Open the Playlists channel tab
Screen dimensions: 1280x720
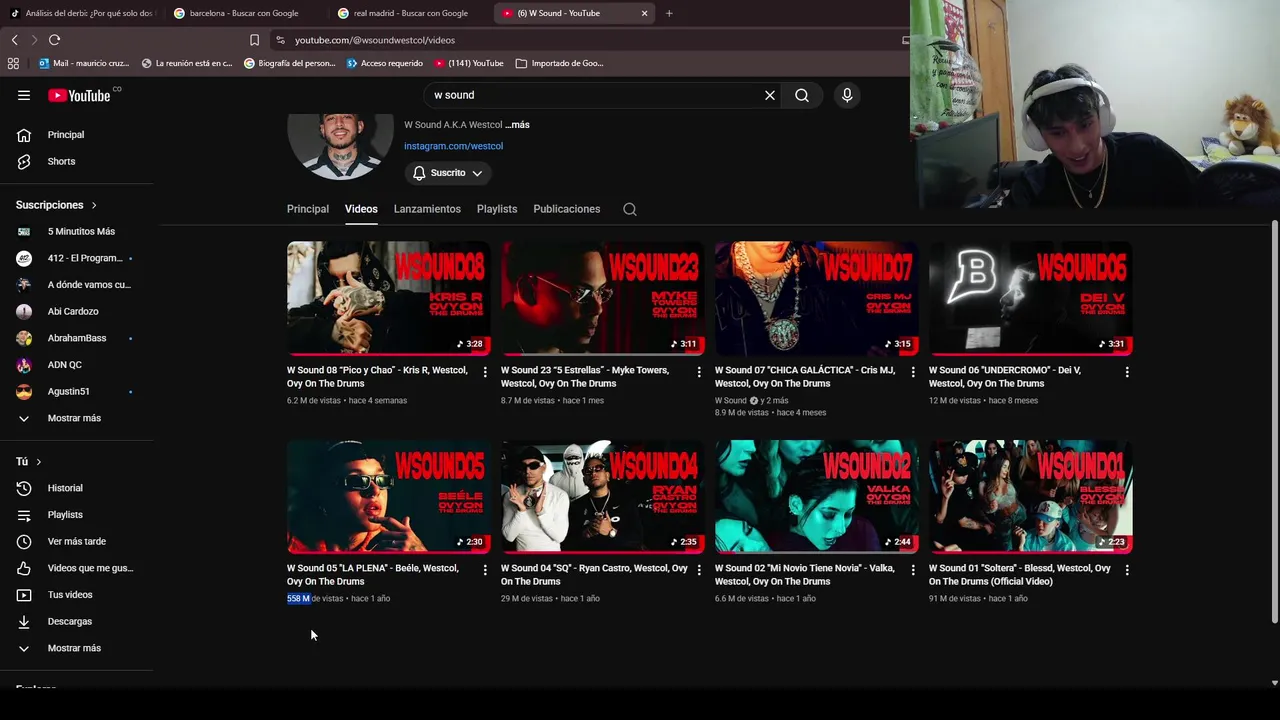click(x=497, y=209)
